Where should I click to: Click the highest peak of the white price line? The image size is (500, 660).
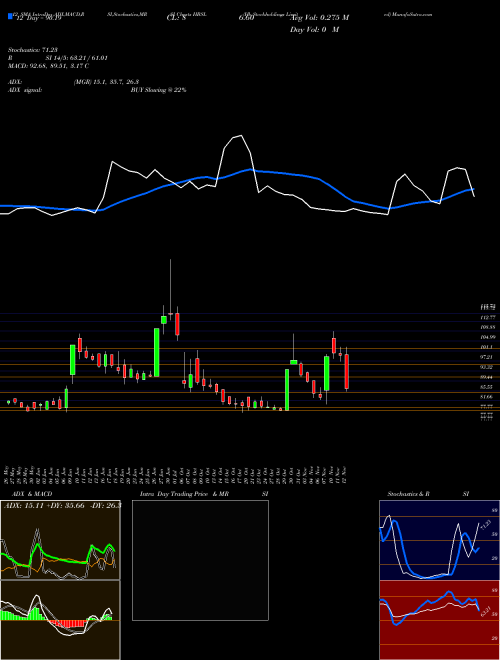point(241,136)
